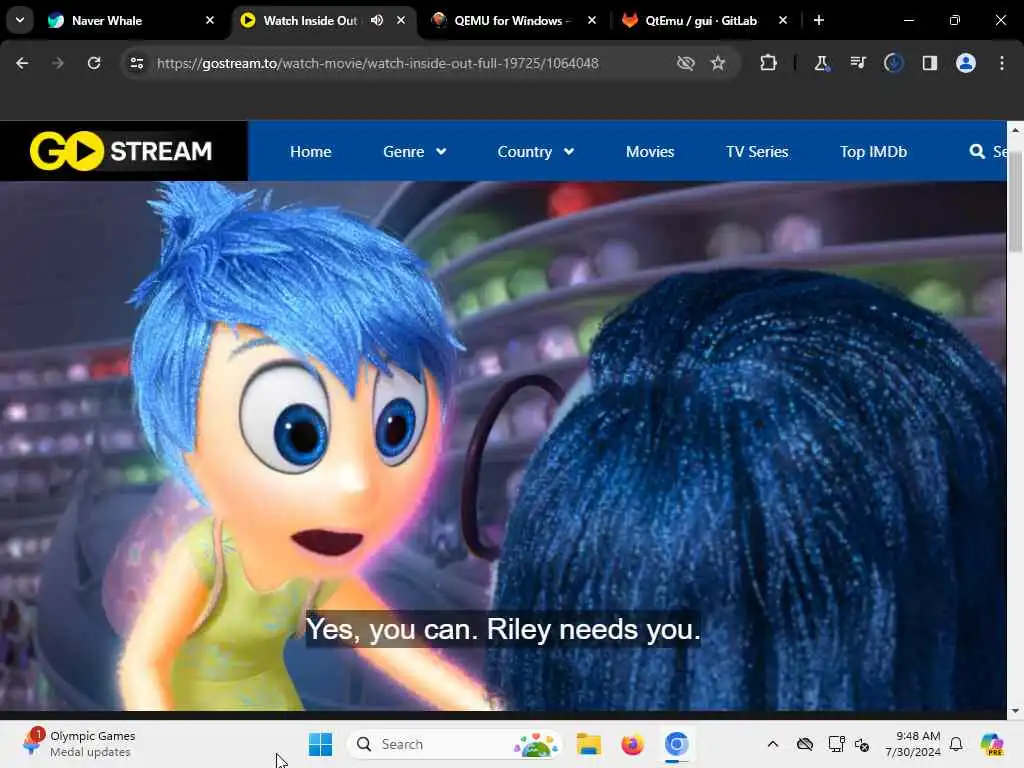Open the user profile avatar
The height and width of the screenshot is (768, 1024).
point(966,63)
